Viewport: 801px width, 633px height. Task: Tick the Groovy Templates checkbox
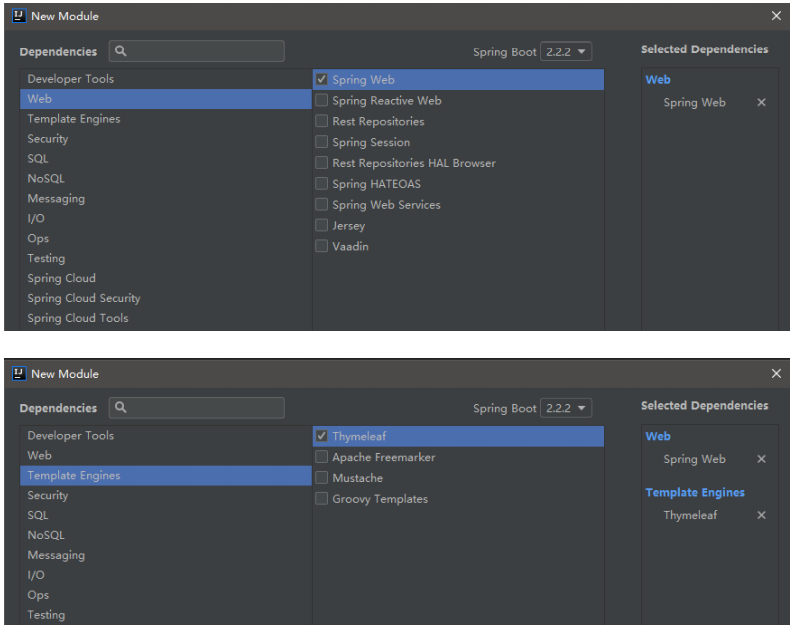321,498
